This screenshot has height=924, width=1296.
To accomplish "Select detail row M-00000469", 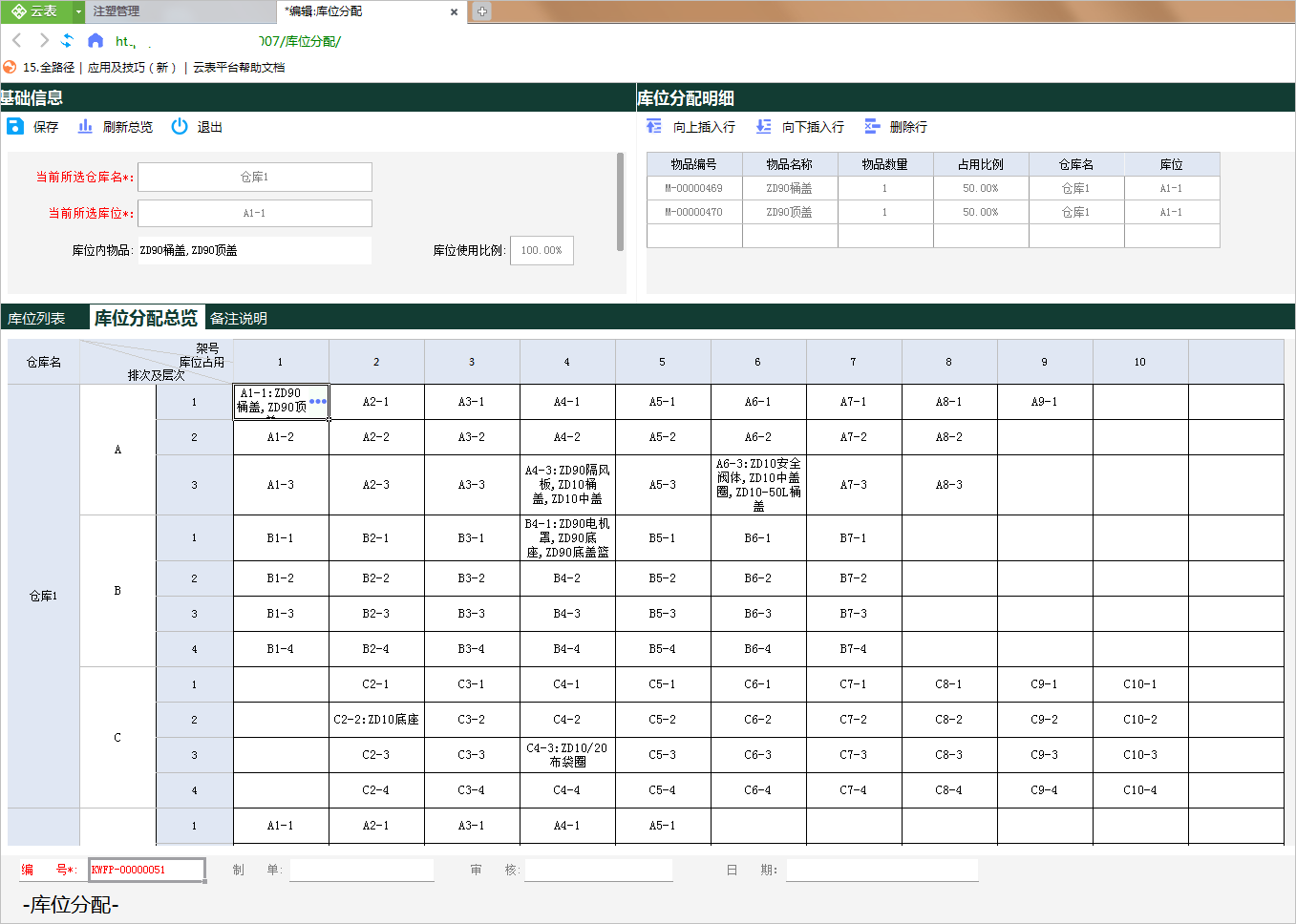I will [x=933, y=188].
